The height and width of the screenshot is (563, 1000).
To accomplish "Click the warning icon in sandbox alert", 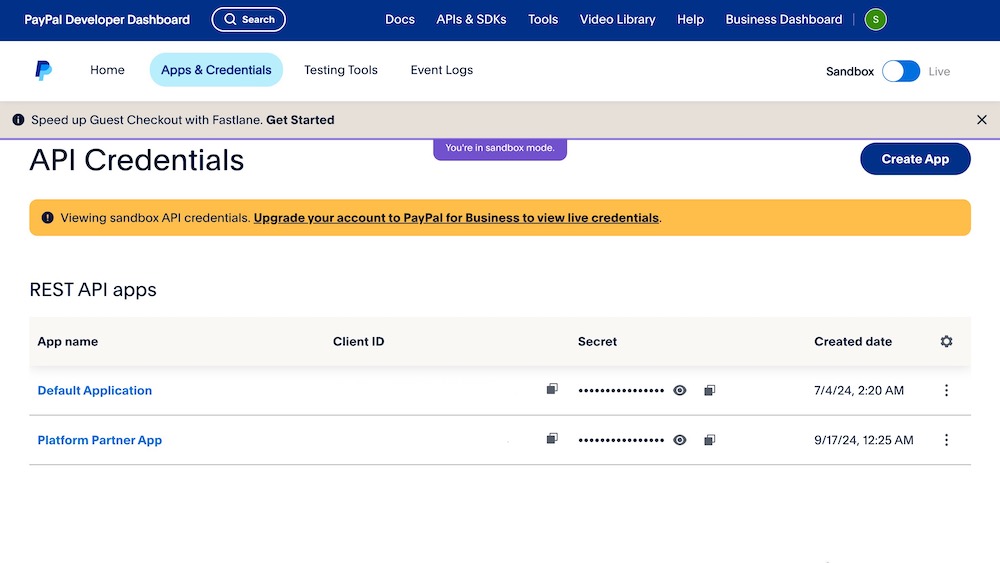I will coord(47,217).
